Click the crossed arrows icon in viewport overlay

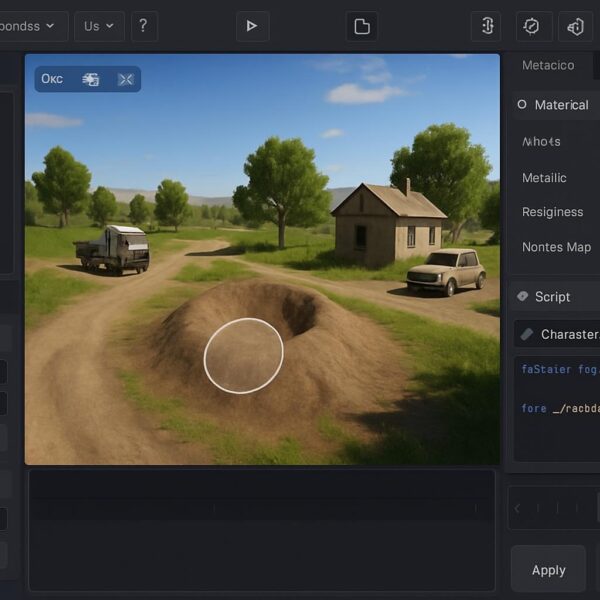[x=126, y=79]
